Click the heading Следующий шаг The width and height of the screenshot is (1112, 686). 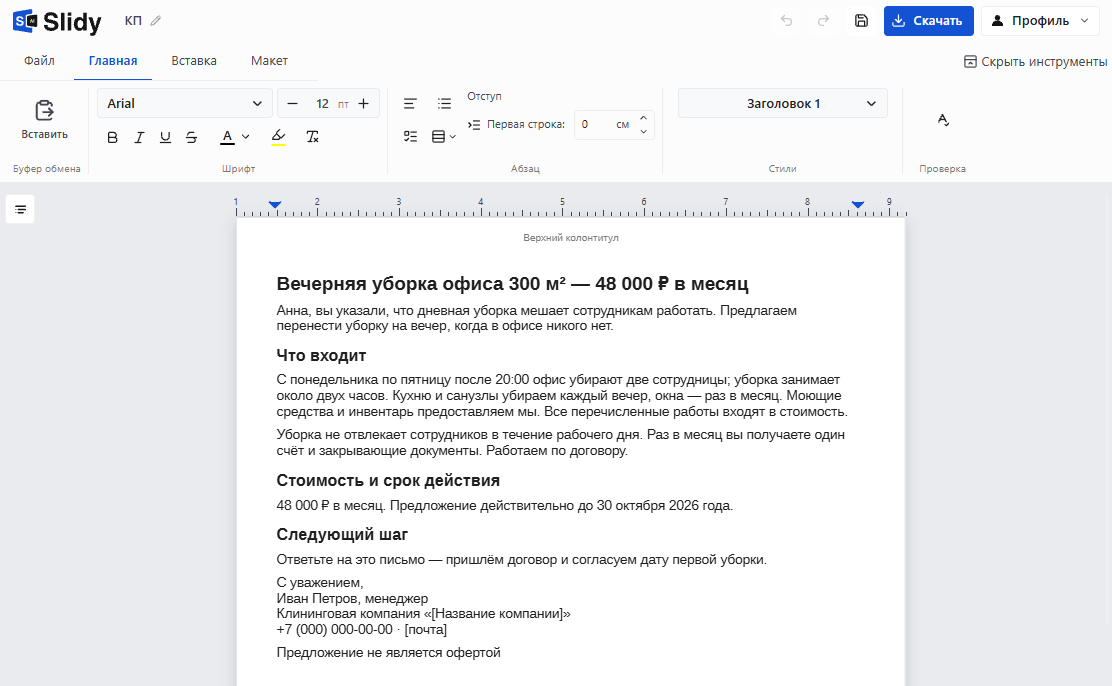point(342,534)
